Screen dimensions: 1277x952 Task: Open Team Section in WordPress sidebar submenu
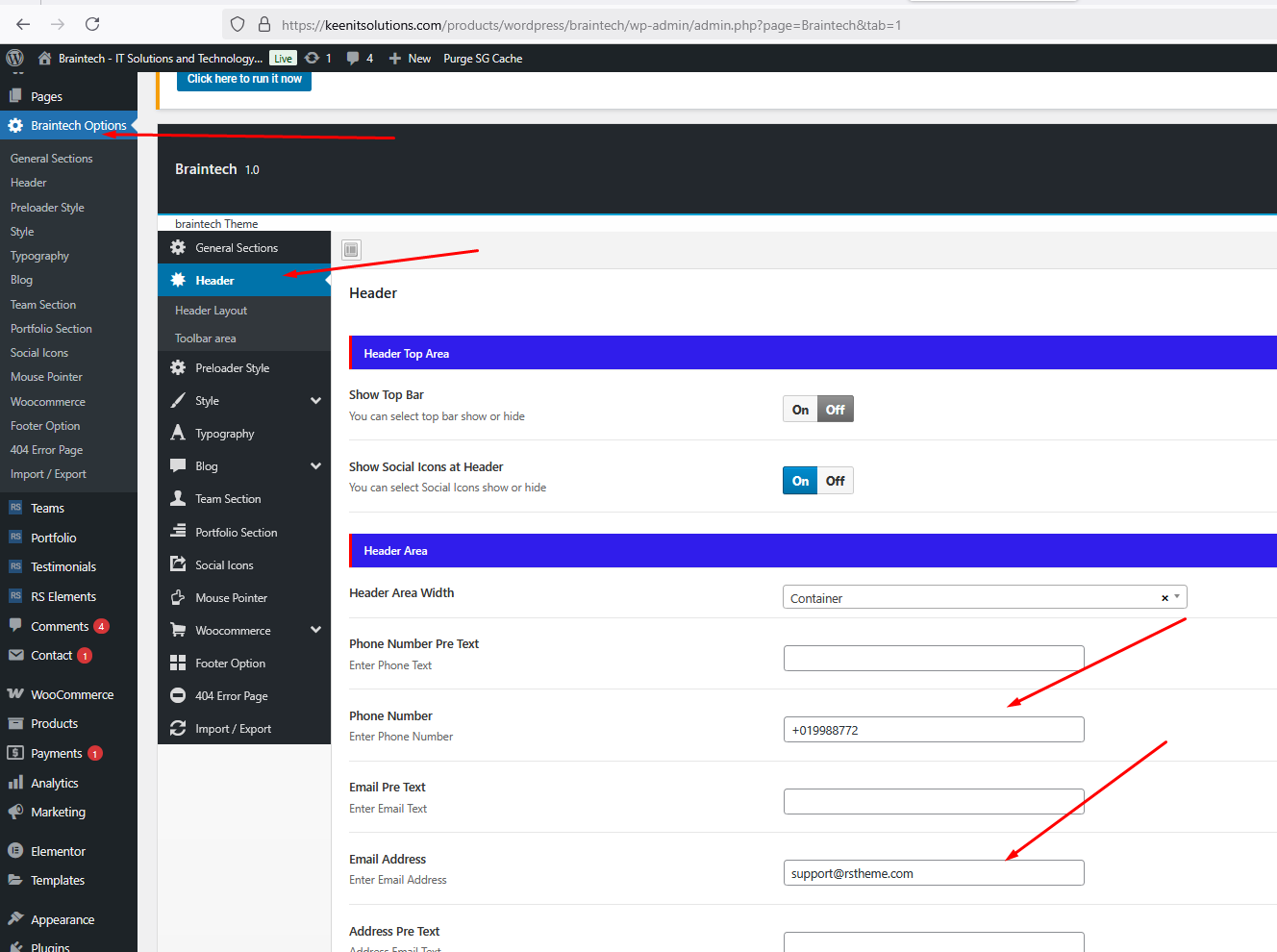coord(43,305)
